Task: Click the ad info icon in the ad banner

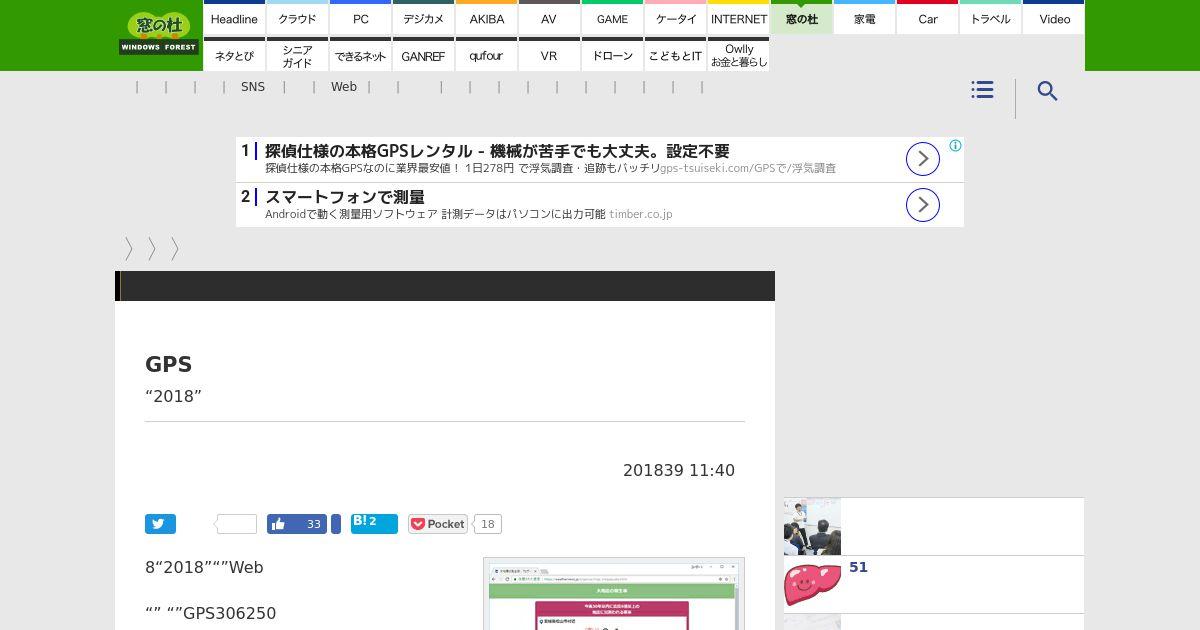Action: click(955, 146)
